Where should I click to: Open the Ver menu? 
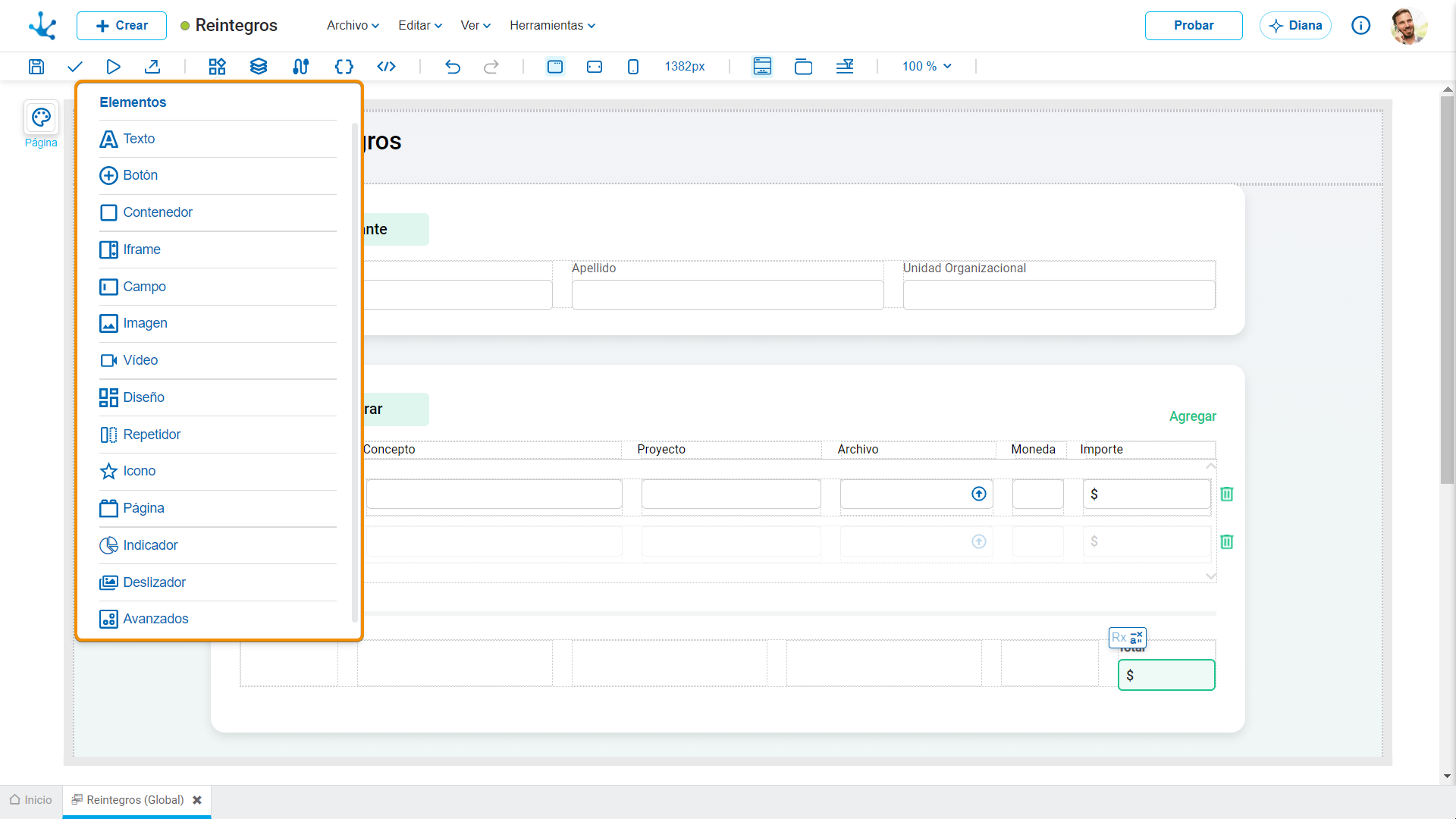click(475, 26)
